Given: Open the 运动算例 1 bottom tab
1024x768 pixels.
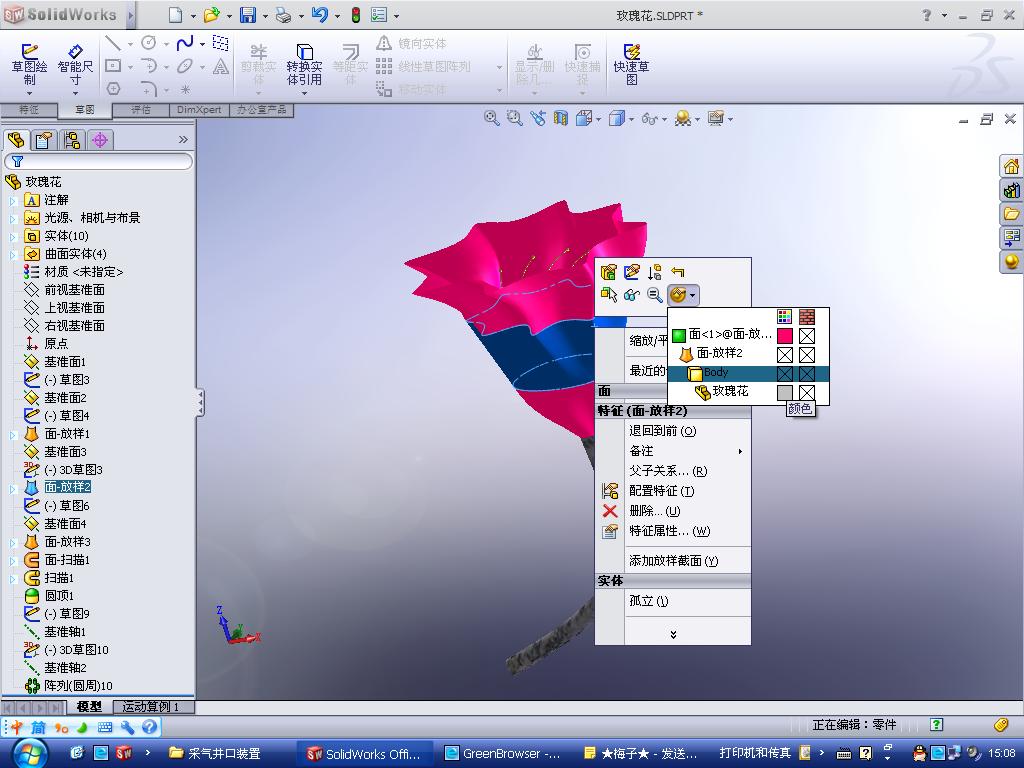Looking at the screenshot, I should 153,707.
